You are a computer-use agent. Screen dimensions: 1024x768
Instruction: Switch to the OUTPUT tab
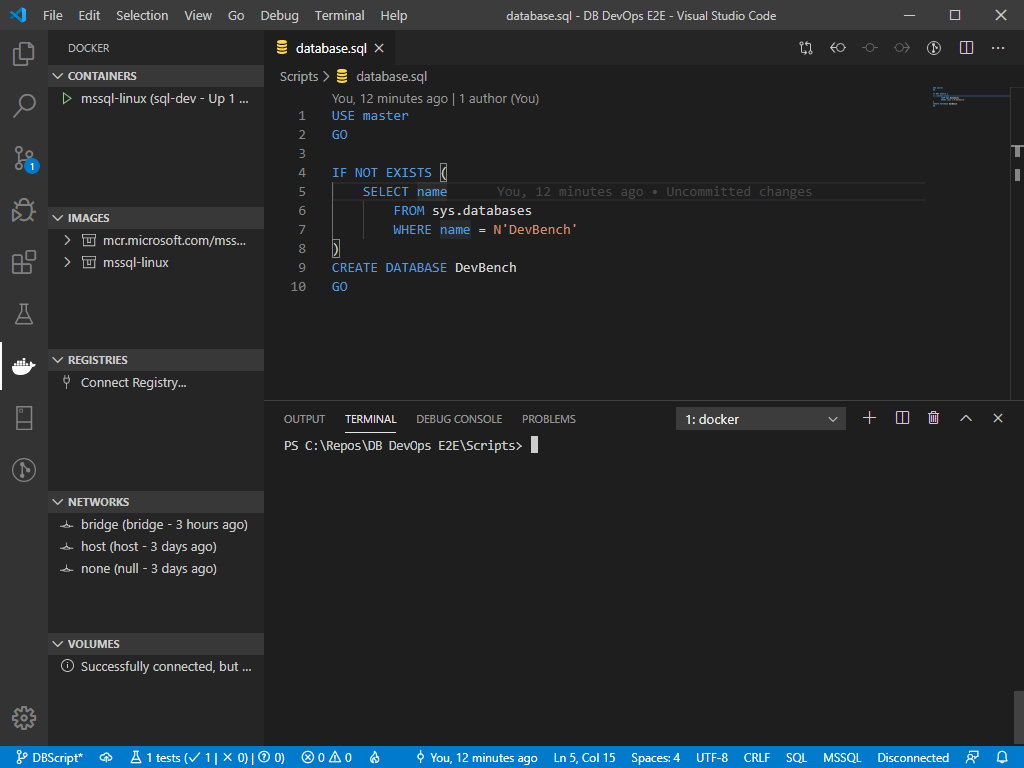(304, 419)
